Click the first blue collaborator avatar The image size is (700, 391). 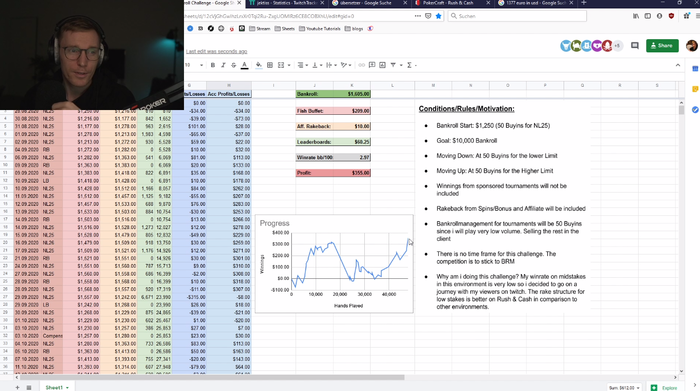[x=566, y=46]
